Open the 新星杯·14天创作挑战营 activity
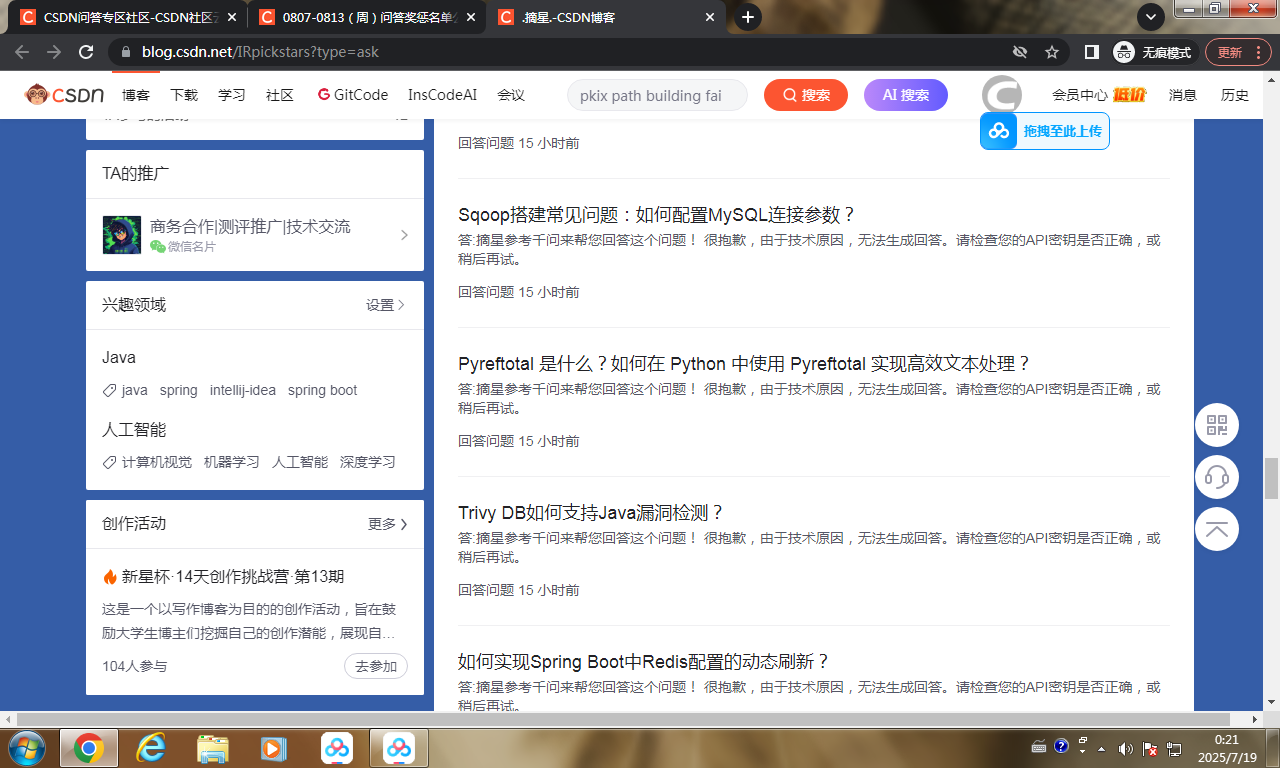The width and height of the screenshot is (1280, 768). (x=233, y=577)
